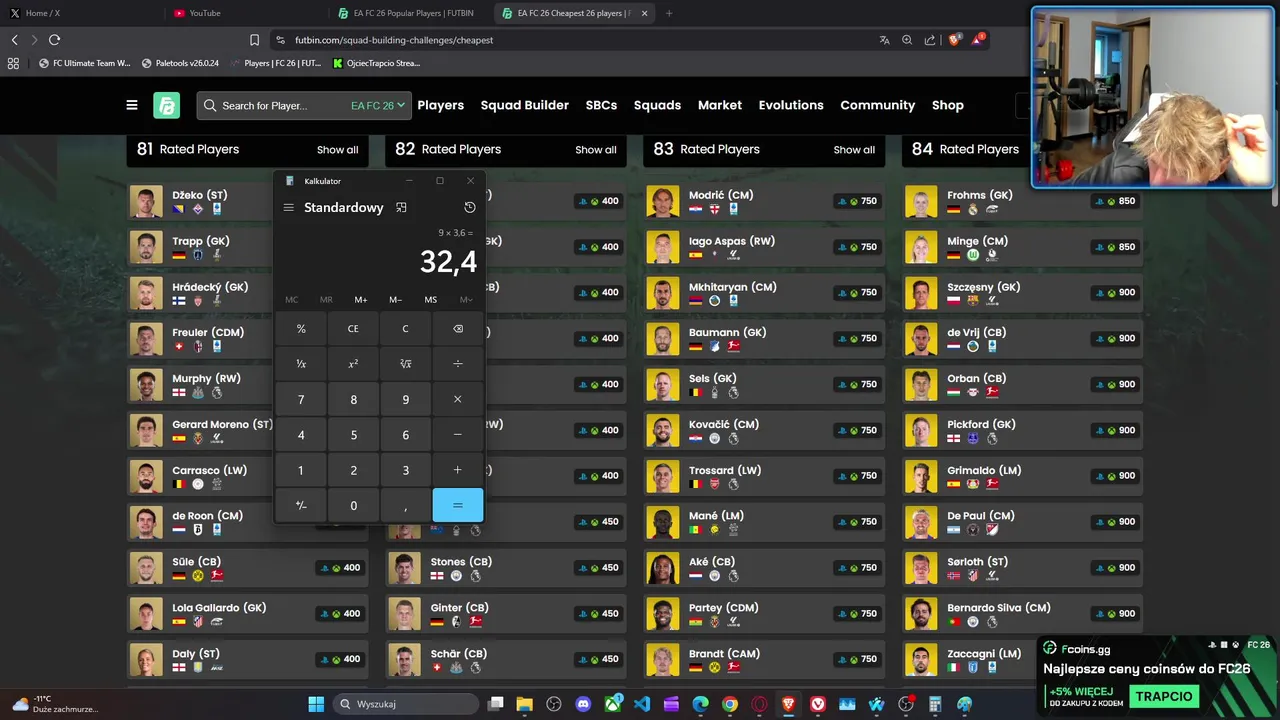Show all 82 Rated Players
Screen dimensions: 1280x720
click(x=596, y=150)
